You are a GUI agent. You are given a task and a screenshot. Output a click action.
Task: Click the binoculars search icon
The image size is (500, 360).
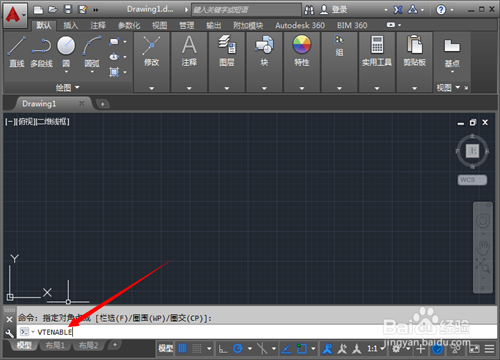coord(309,10)
